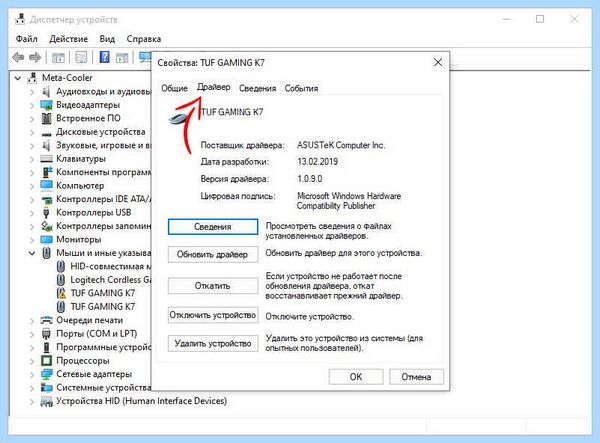
Task: Cancel the dialog with Отмена
Action: tap(416, 377)
